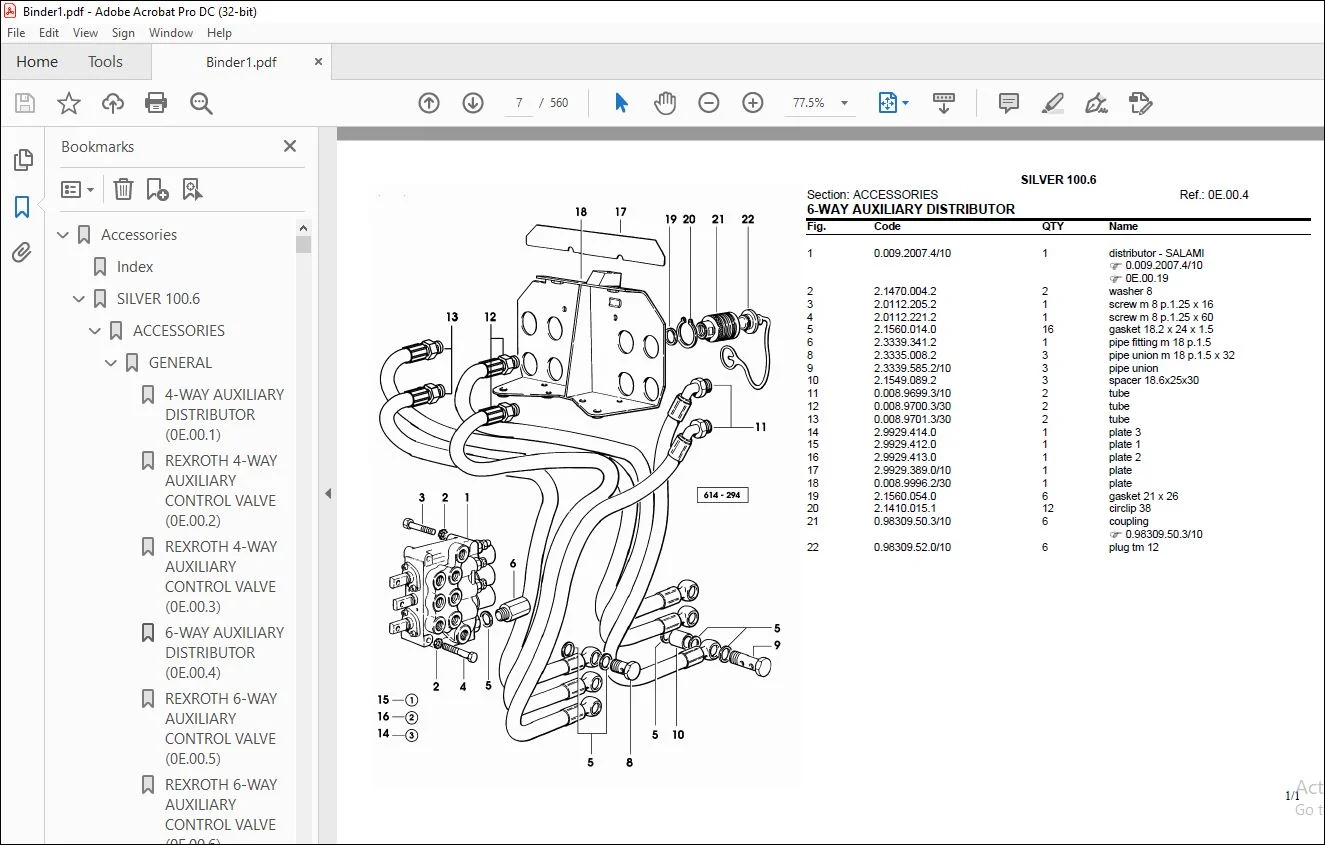Collapse the GENERAL bookmark node
Screen dimensions: 1325x845
click(112, 363)
